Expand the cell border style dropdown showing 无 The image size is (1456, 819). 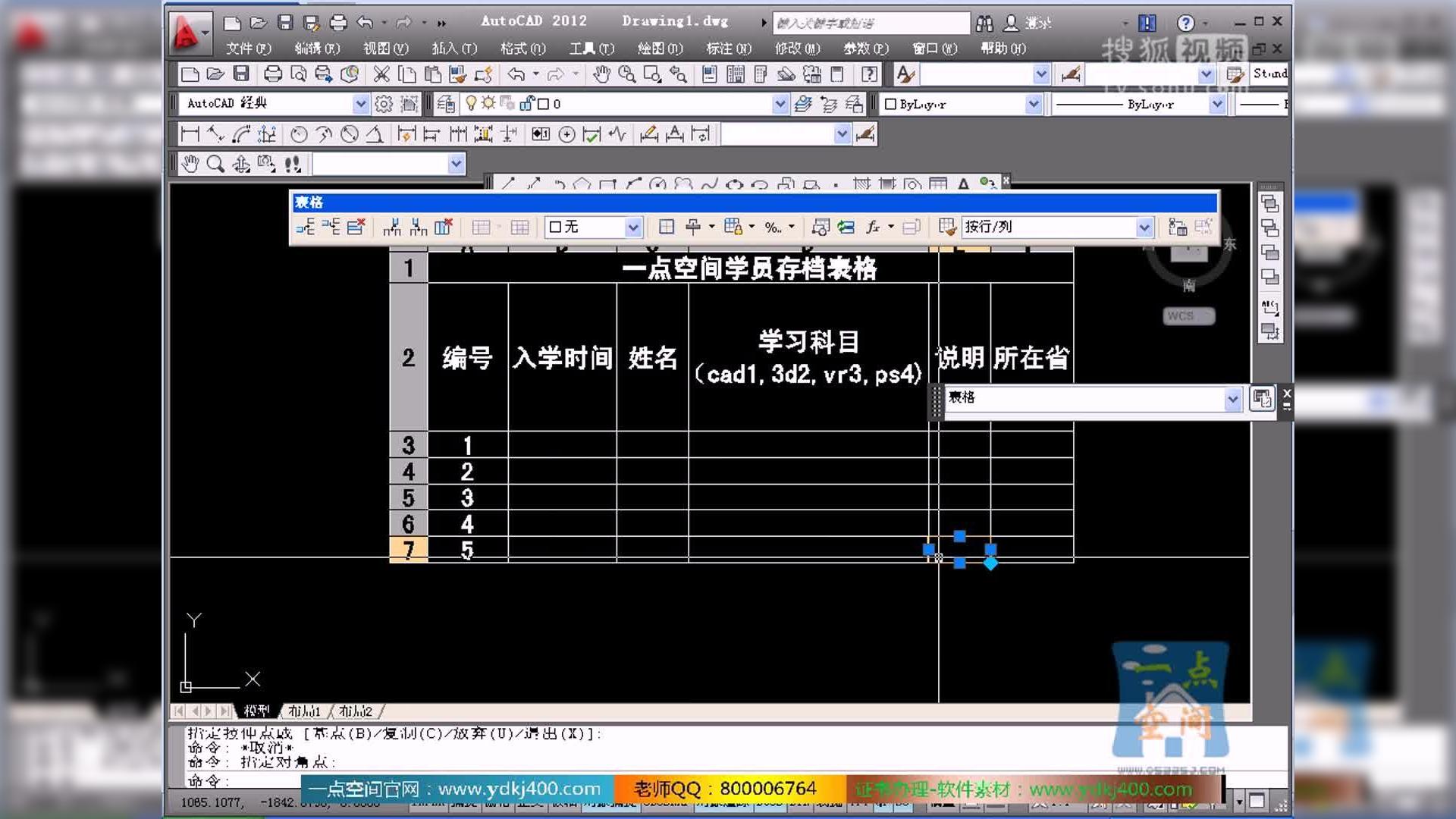point(632,227)
